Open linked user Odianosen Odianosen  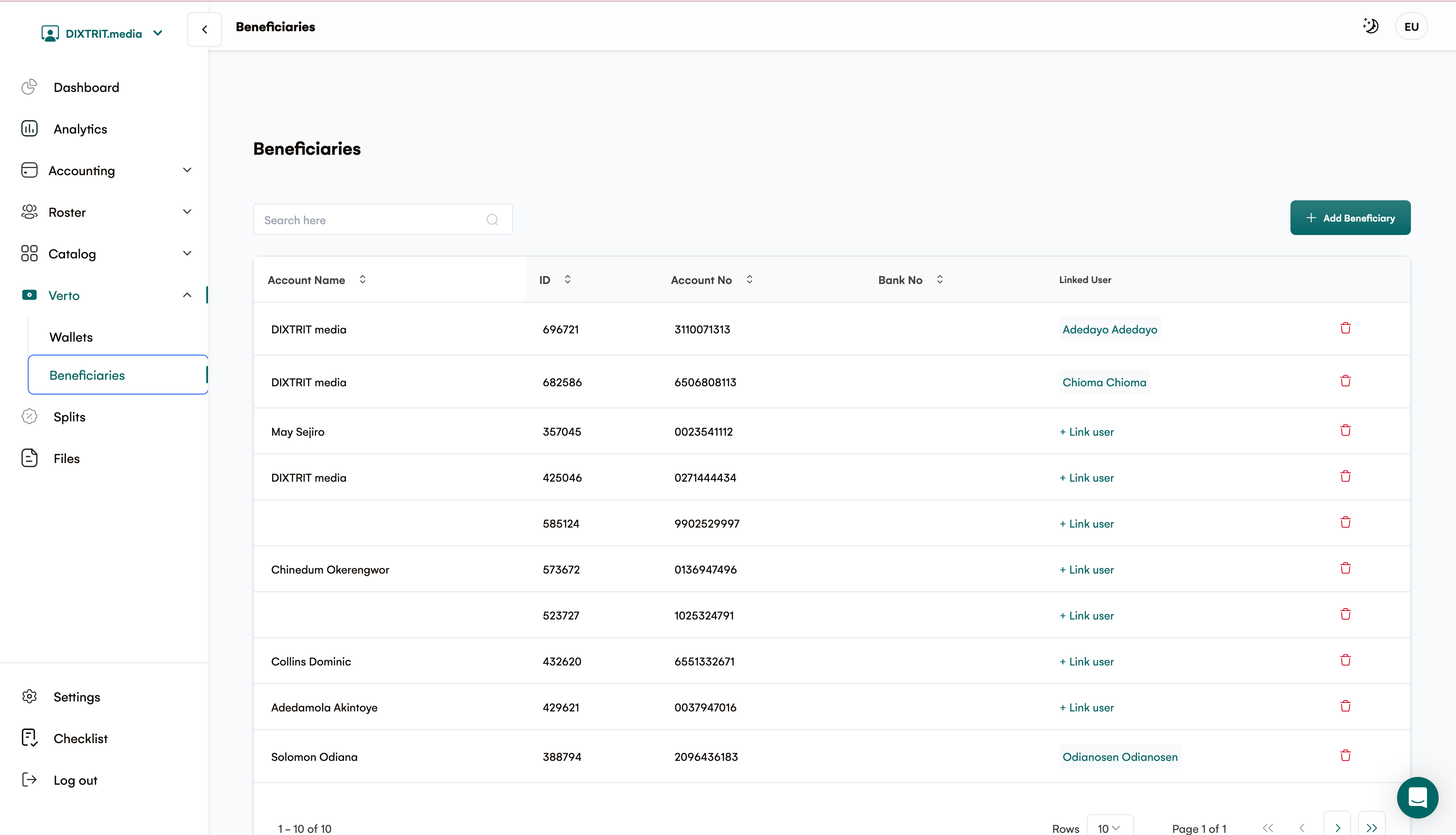tap(1120, 757)
